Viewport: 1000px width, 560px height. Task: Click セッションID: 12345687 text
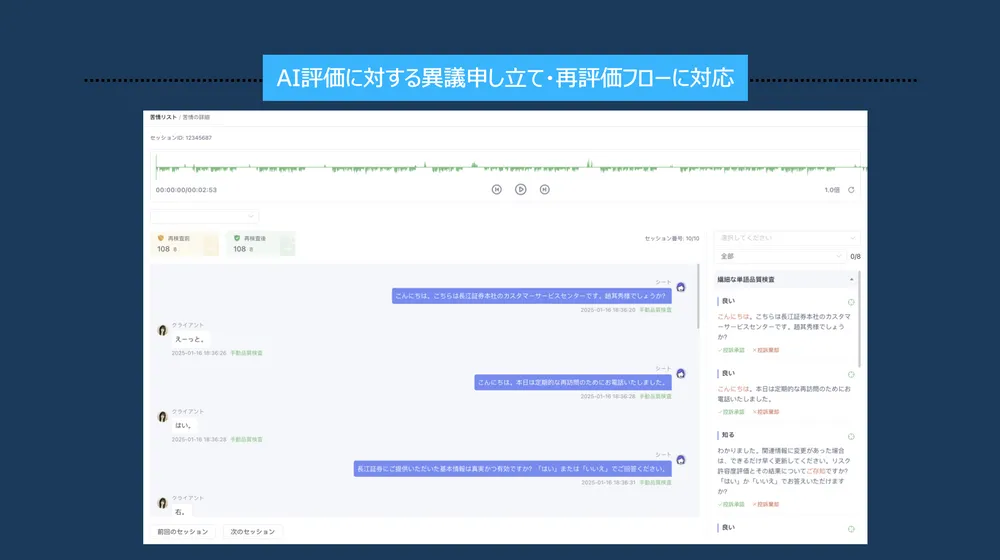pos(181,138)
